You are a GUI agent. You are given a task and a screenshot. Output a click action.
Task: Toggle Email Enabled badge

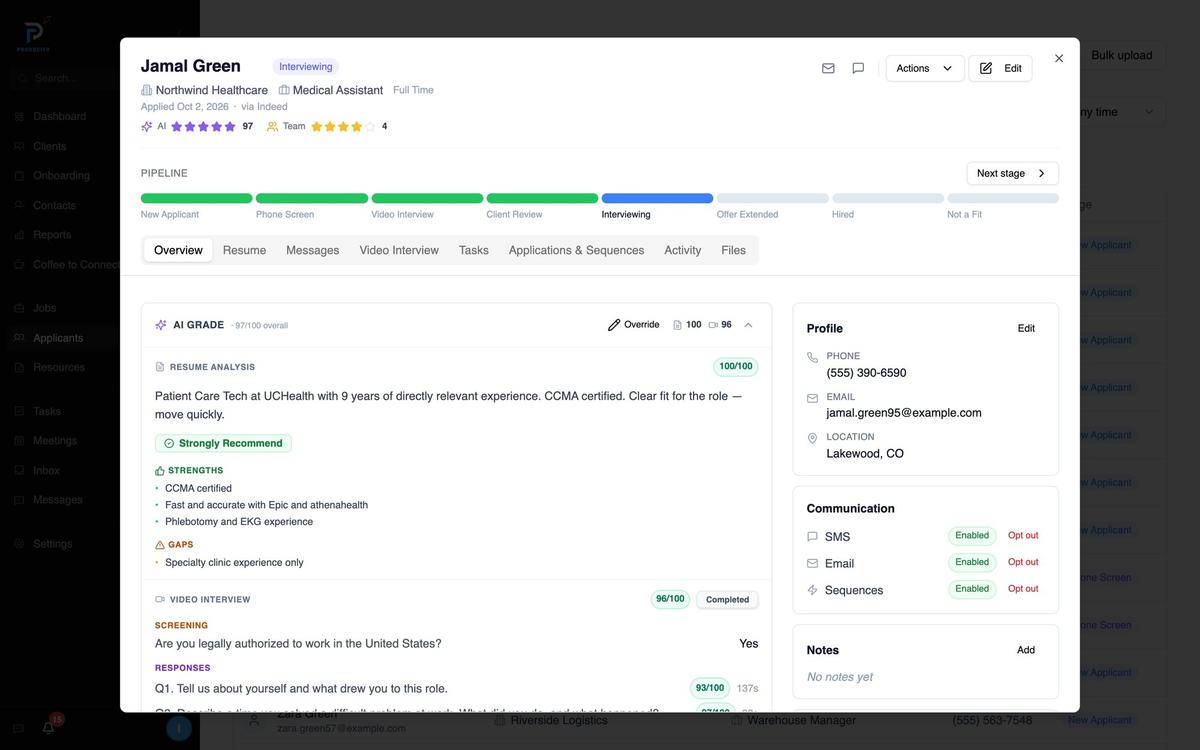click(972, 562)
